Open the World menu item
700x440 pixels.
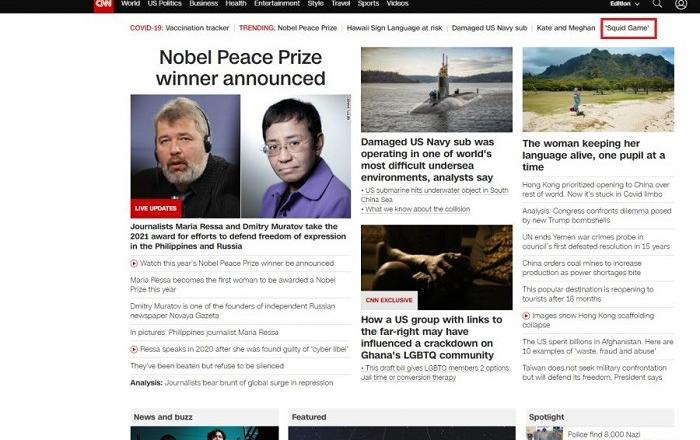coord(130,4)
